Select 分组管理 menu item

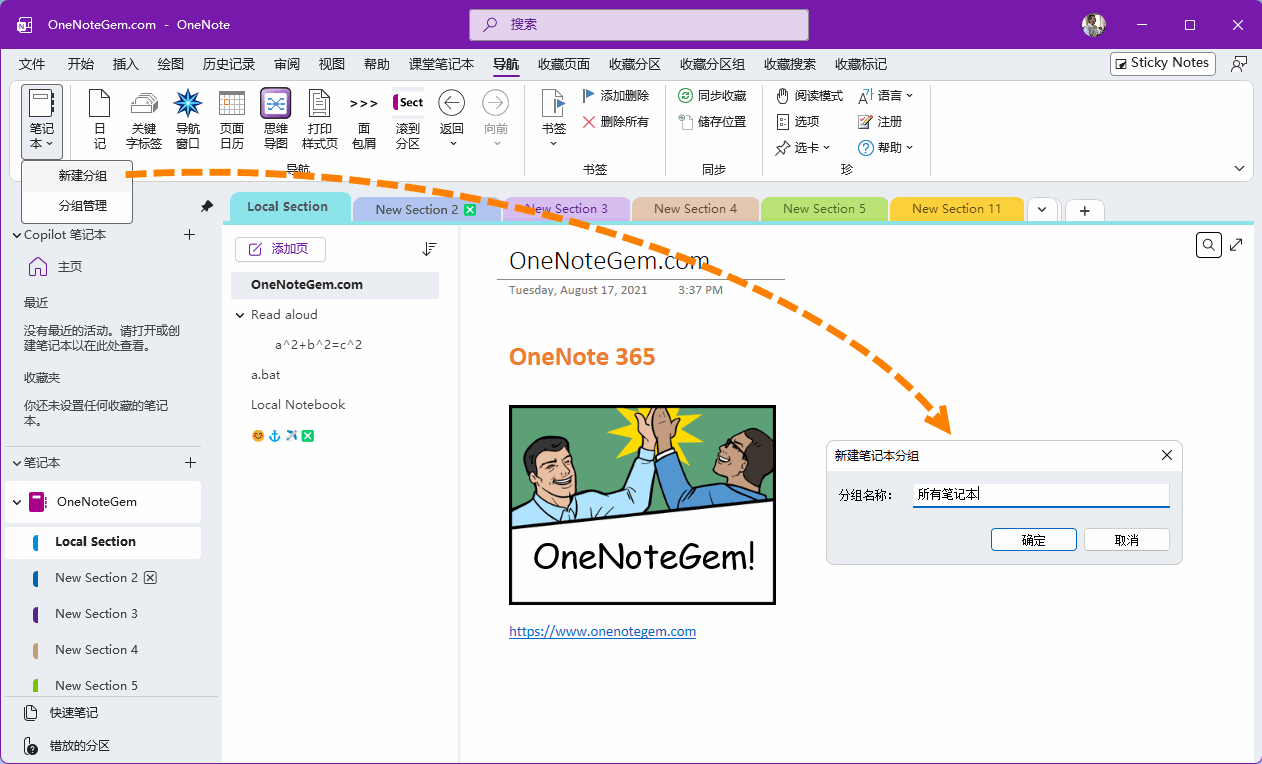(78, 206)
